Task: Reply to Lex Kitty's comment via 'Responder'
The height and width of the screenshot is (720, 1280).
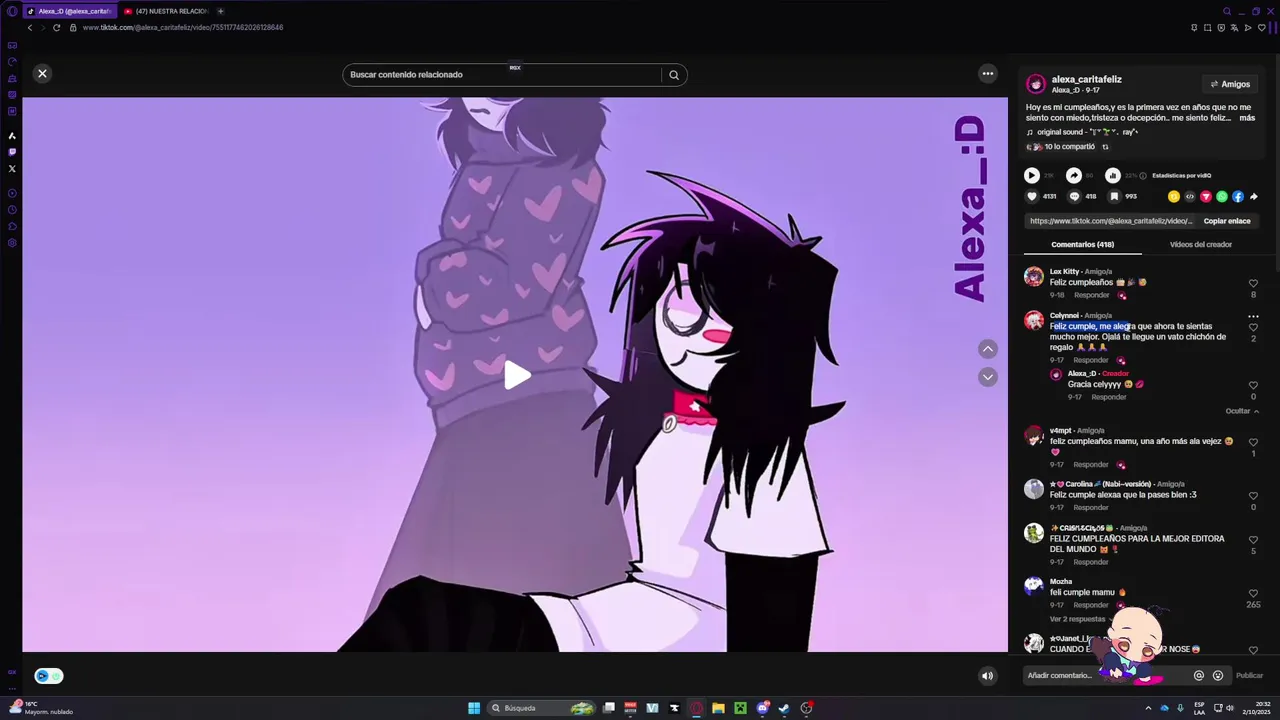Action: pos(1091,295)
